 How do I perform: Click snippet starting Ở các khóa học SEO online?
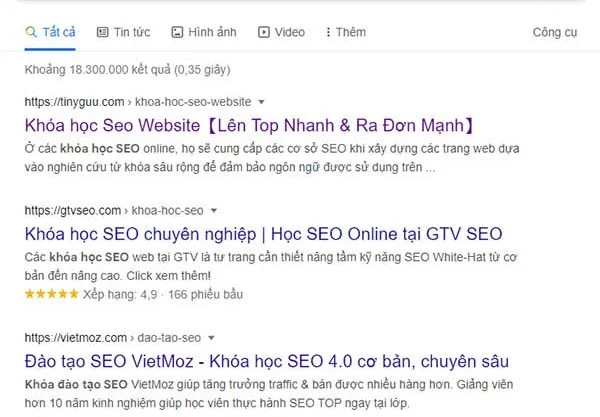coord(272,158)
